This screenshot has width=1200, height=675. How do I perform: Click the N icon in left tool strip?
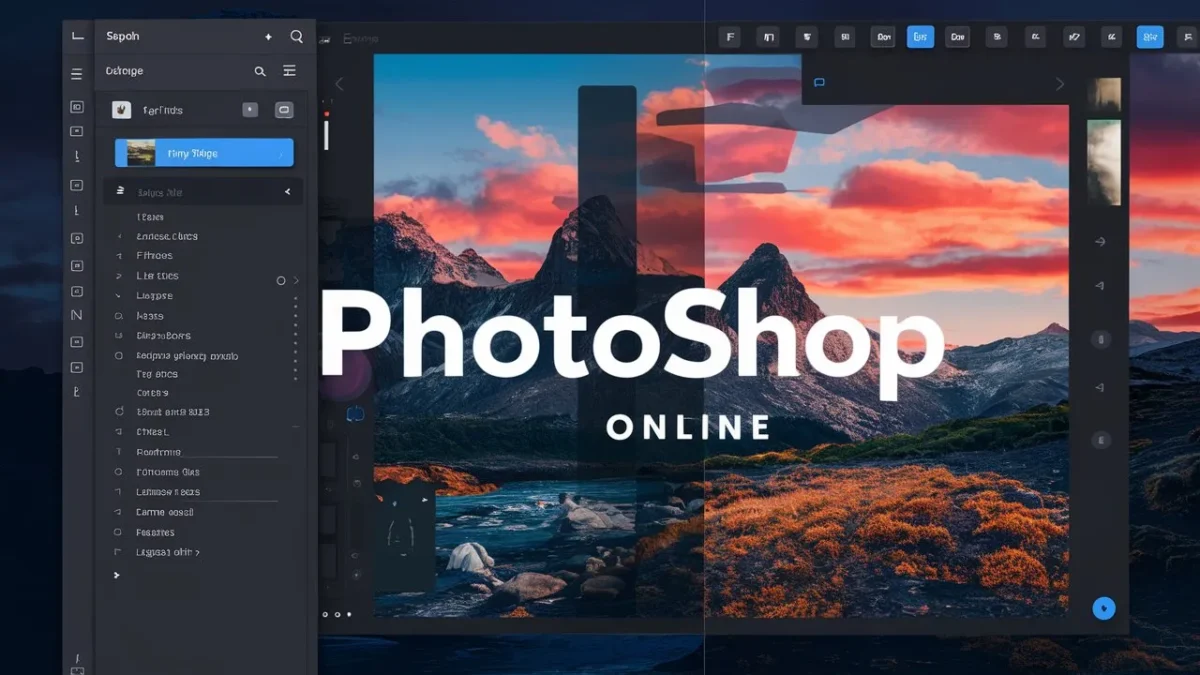pos(77,315)
